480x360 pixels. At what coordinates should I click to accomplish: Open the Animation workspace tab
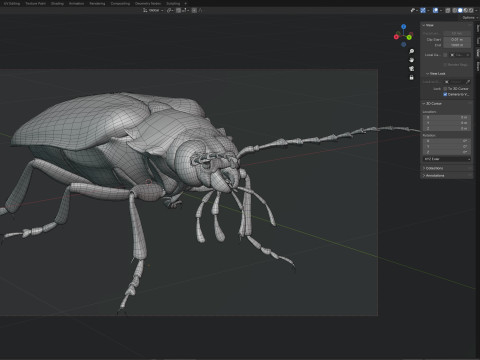pyautogui.click(x=76, y=3)
